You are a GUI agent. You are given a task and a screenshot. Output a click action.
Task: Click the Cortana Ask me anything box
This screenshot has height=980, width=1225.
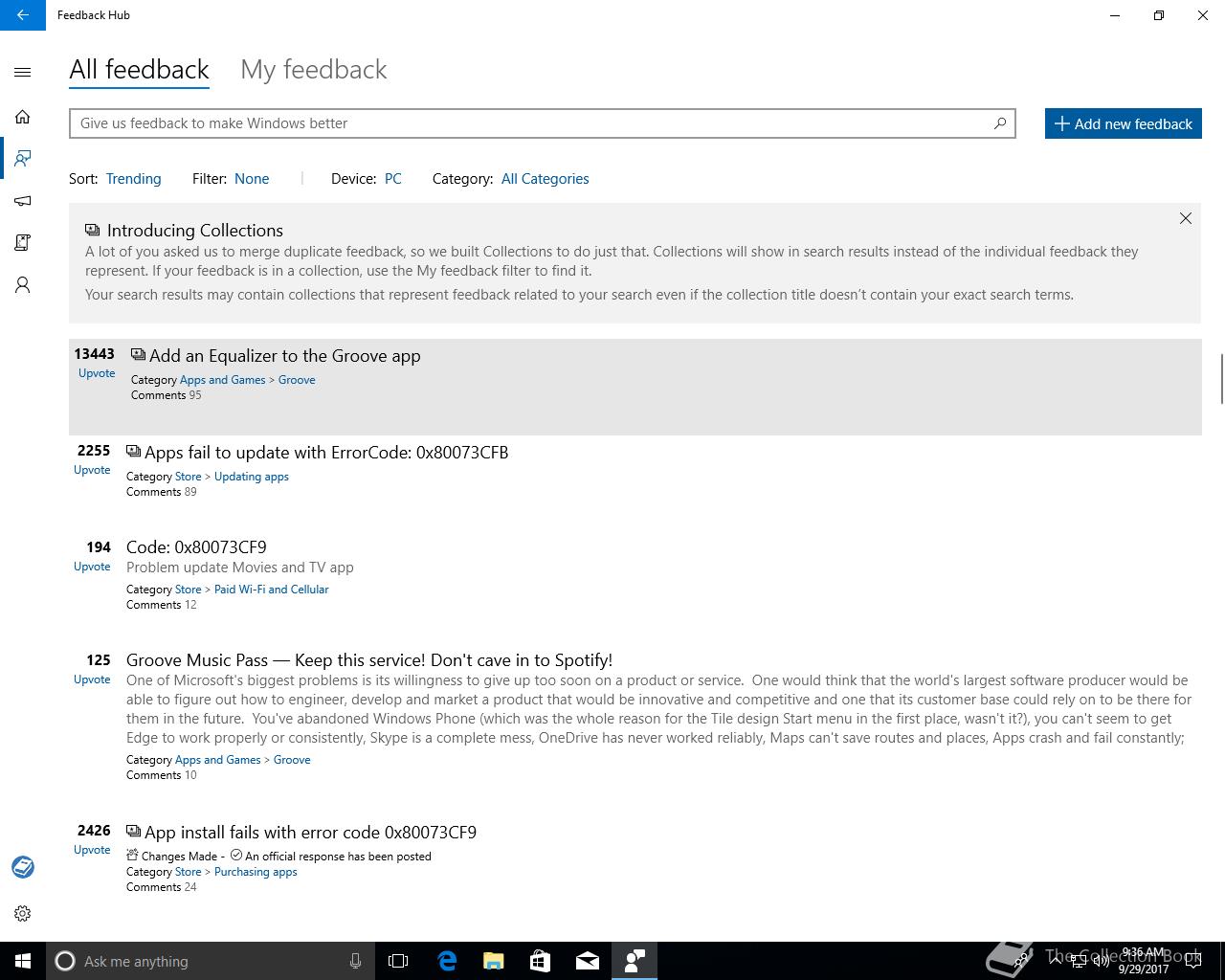pyautogui.click(x=210, y=961)
